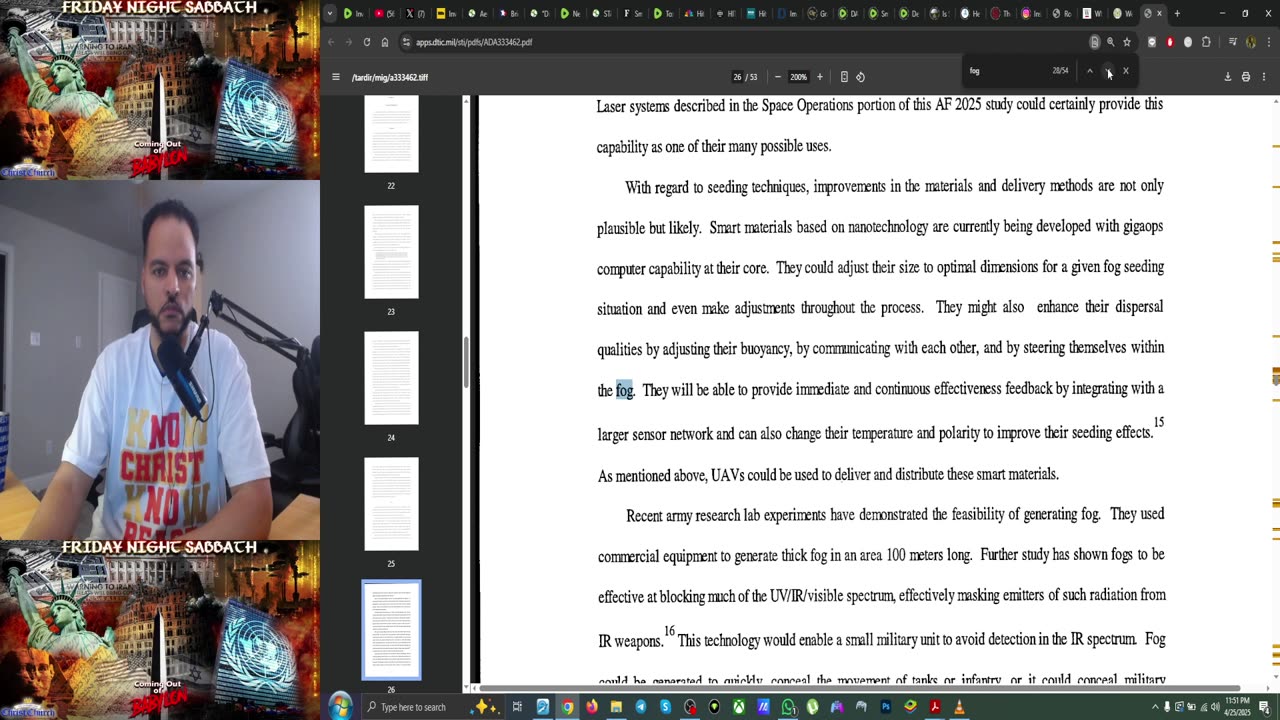Zoom in the PDF with plus button
This screenshot has width=1280, height=720.
pos(820,77)
